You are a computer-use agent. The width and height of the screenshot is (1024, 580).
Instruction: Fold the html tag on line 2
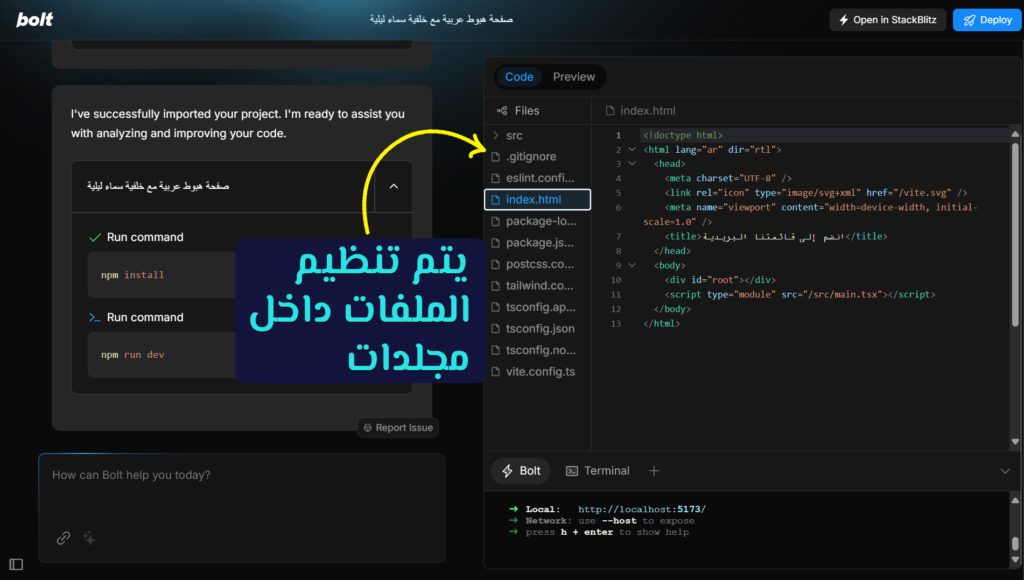tap(632, 150)
